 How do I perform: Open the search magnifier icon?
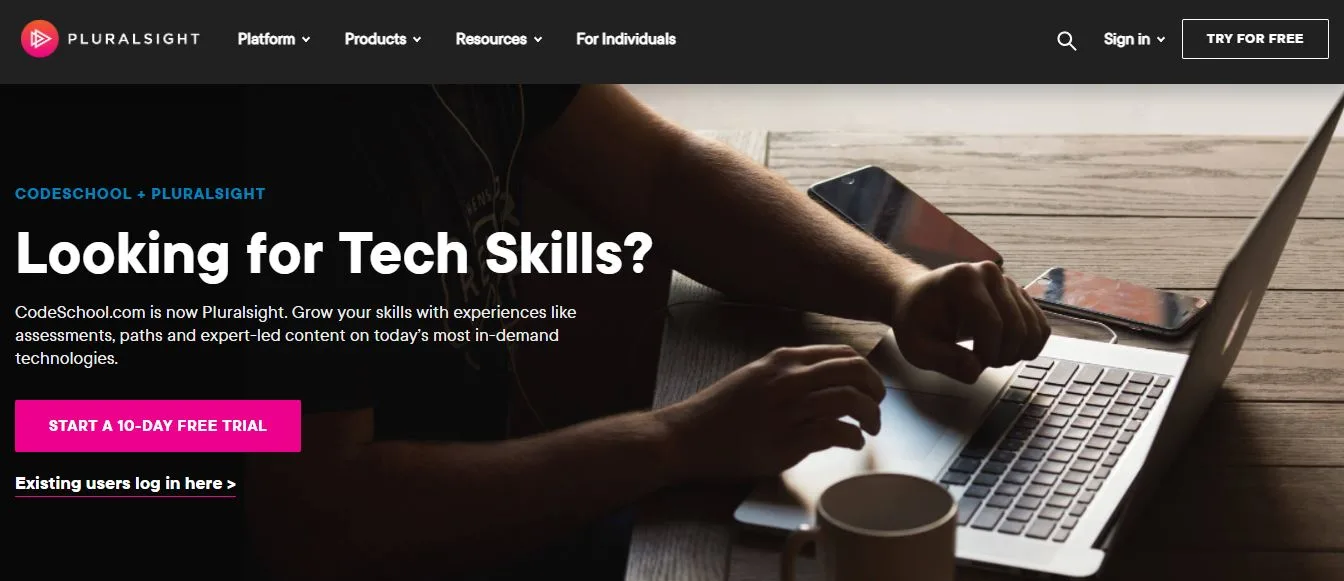coord(1067,40)
